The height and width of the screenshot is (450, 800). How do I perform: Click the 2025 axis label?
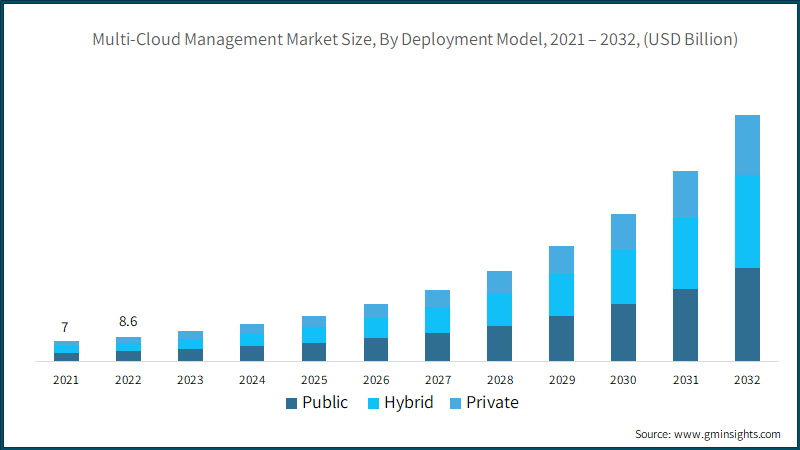[x=314, y=380]
